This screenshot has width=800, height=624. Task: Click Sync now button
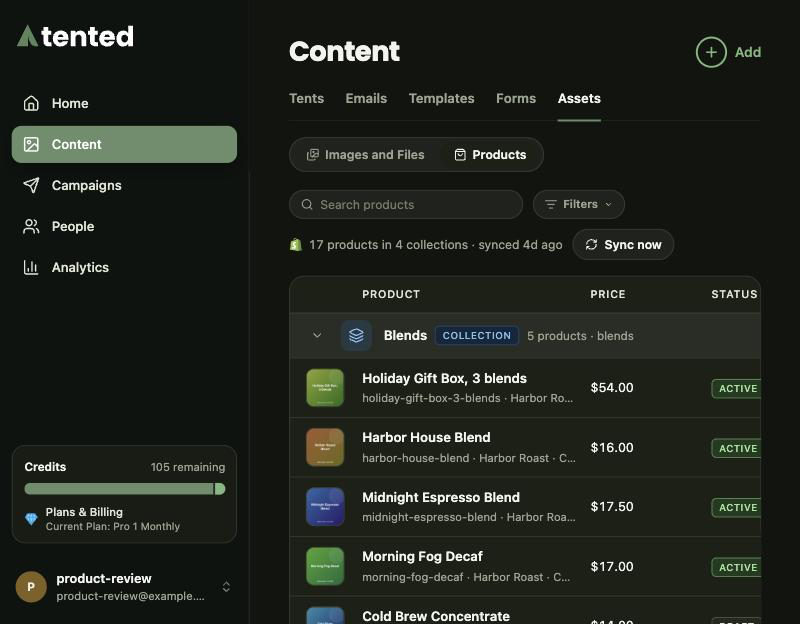tap(623, 245)
